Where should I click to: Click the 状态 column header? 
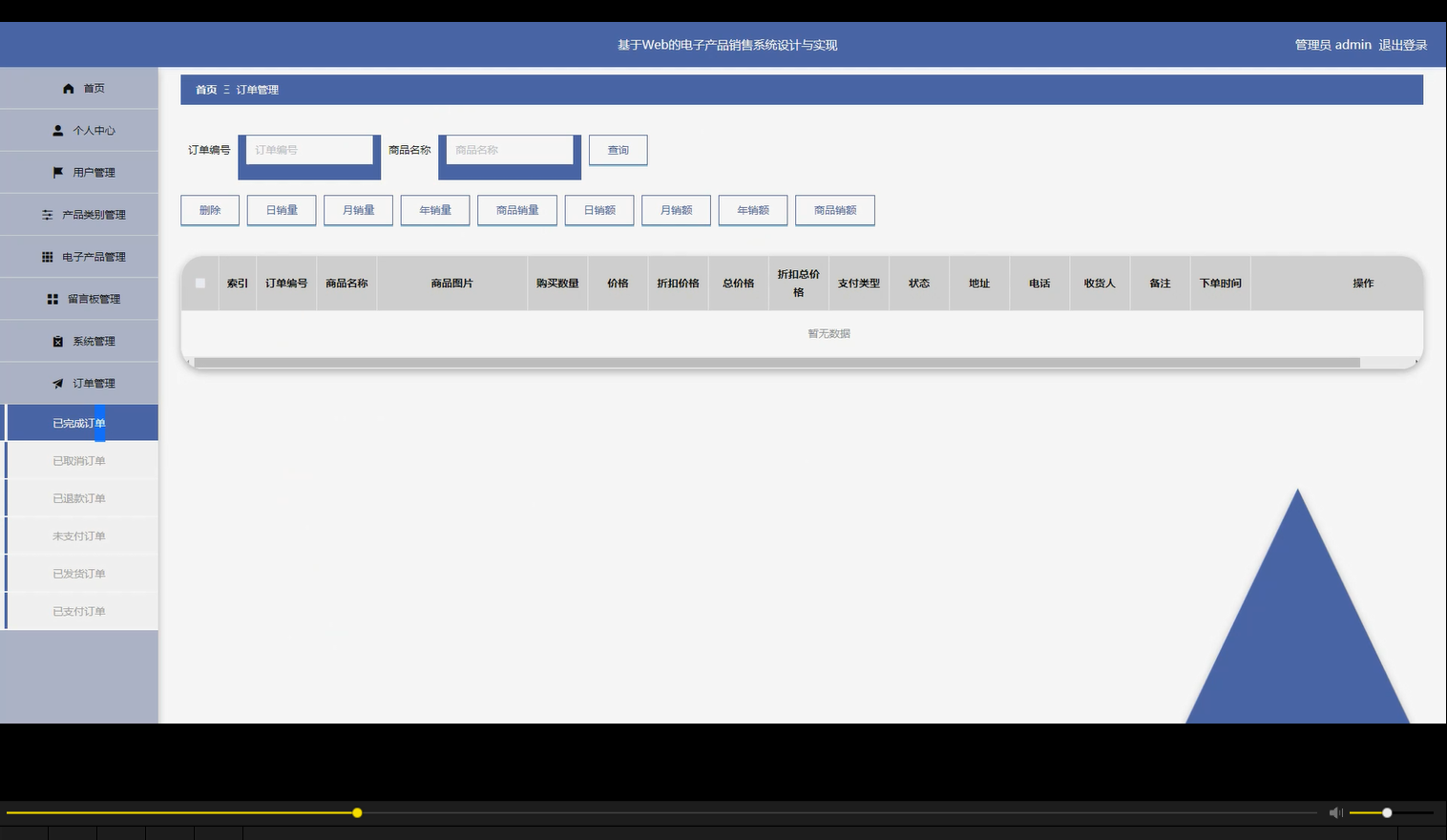click(x=919, y=283)
